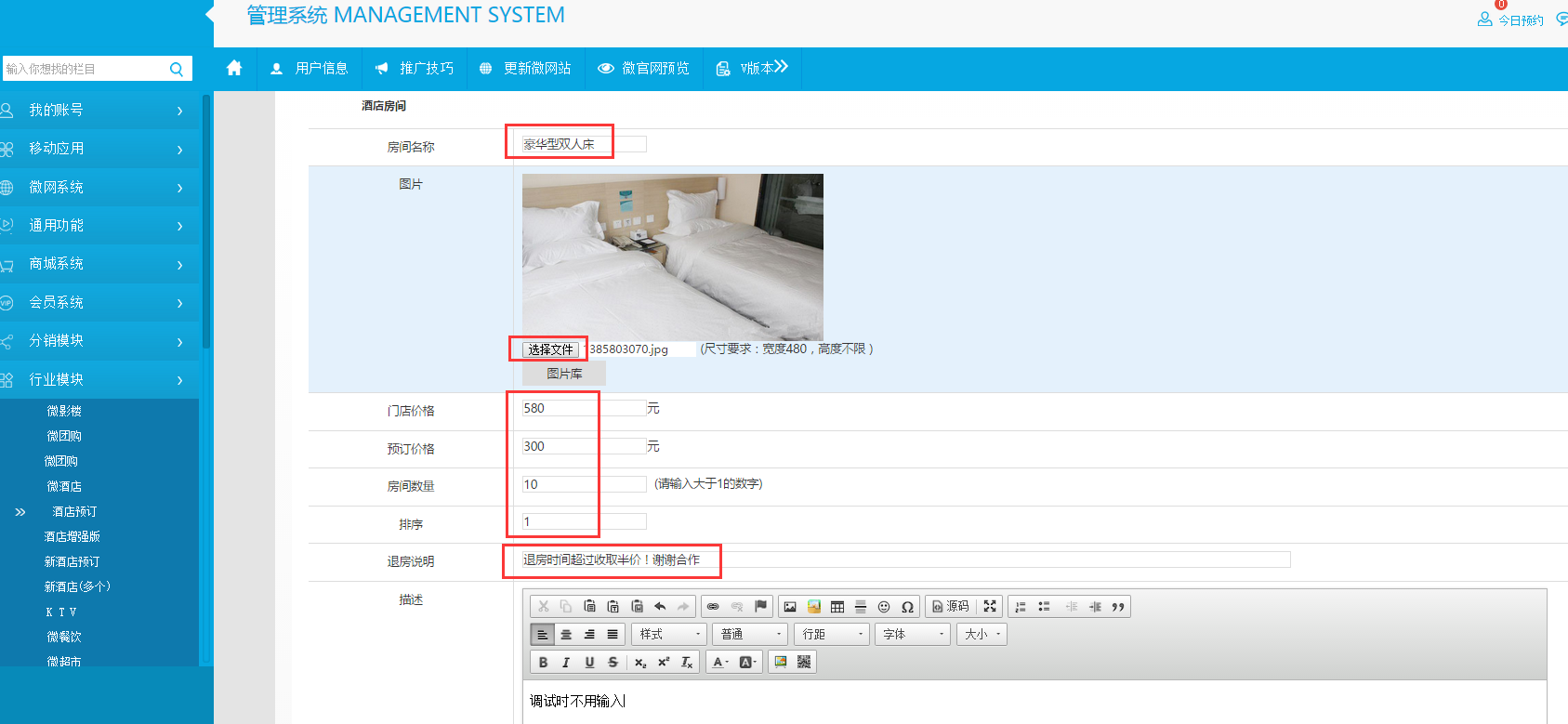Expand the 行业模块 sidebar section

tap(93, 379)
